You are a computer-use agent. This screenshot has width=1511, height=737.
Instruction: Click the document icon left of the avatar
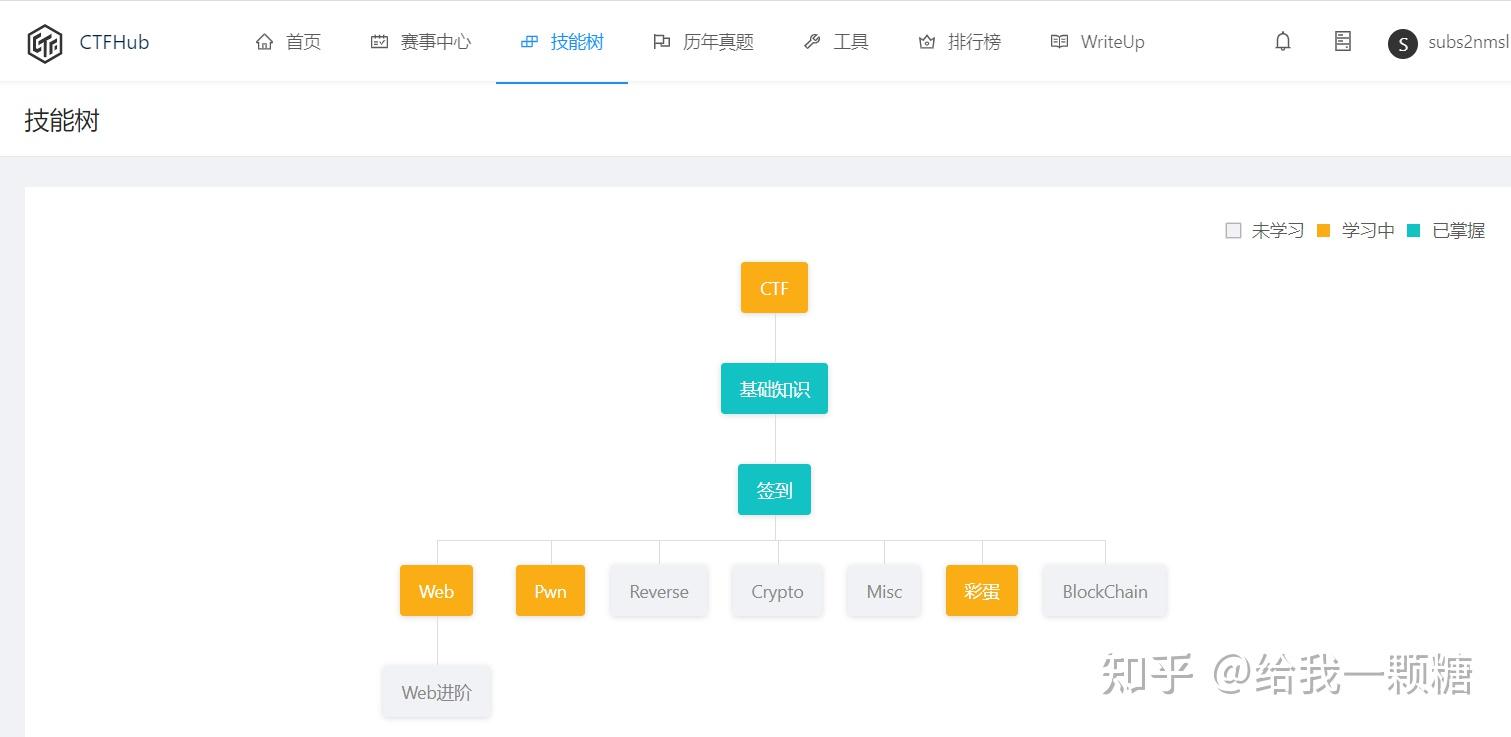(x=1342, y=41)
